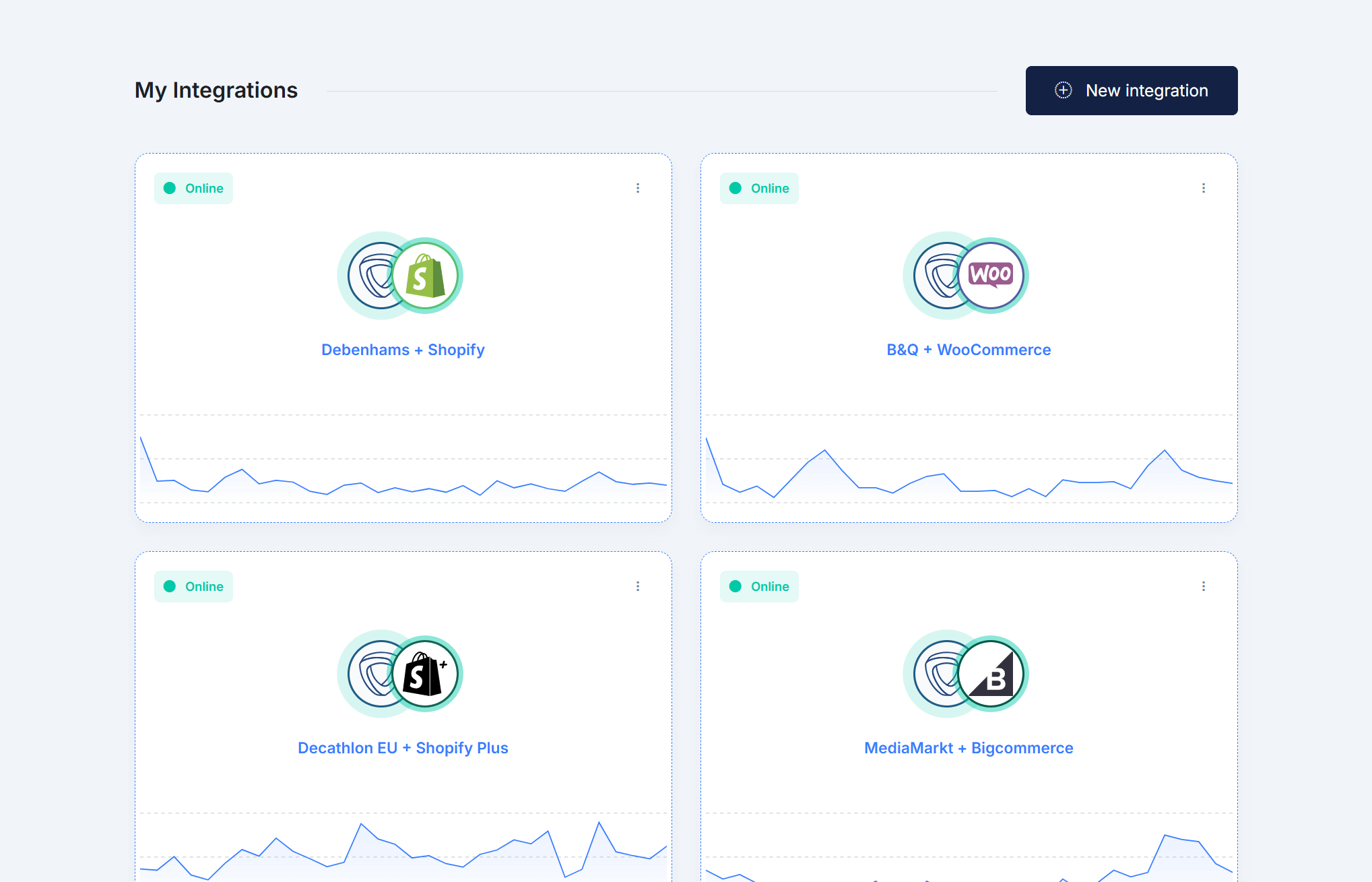The width and height of the screenshot is (1372, 882).
Task: Click the plus circle icon in New integration
Action: [x=1063, y=90]
